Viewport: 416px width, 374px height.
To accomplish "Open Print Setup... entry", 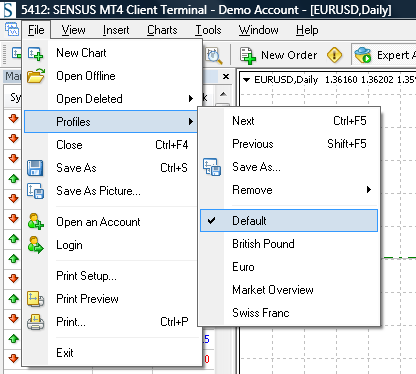I will 113,276.
